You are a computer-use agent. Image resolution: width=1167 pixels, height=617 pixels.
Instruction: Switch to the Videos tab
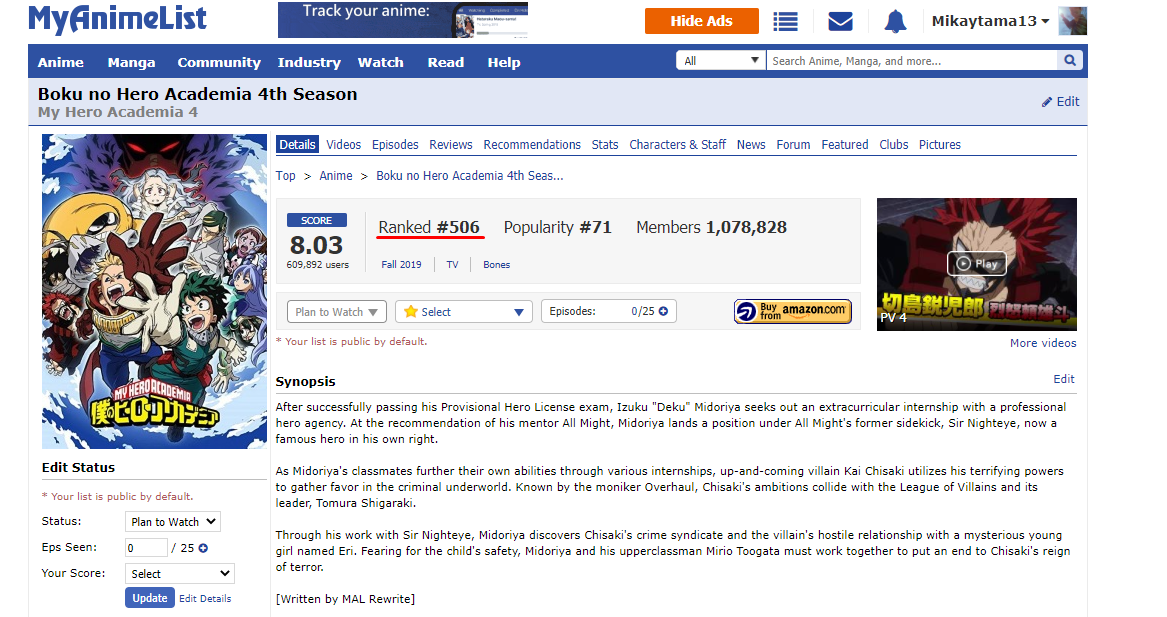(343, 144)
